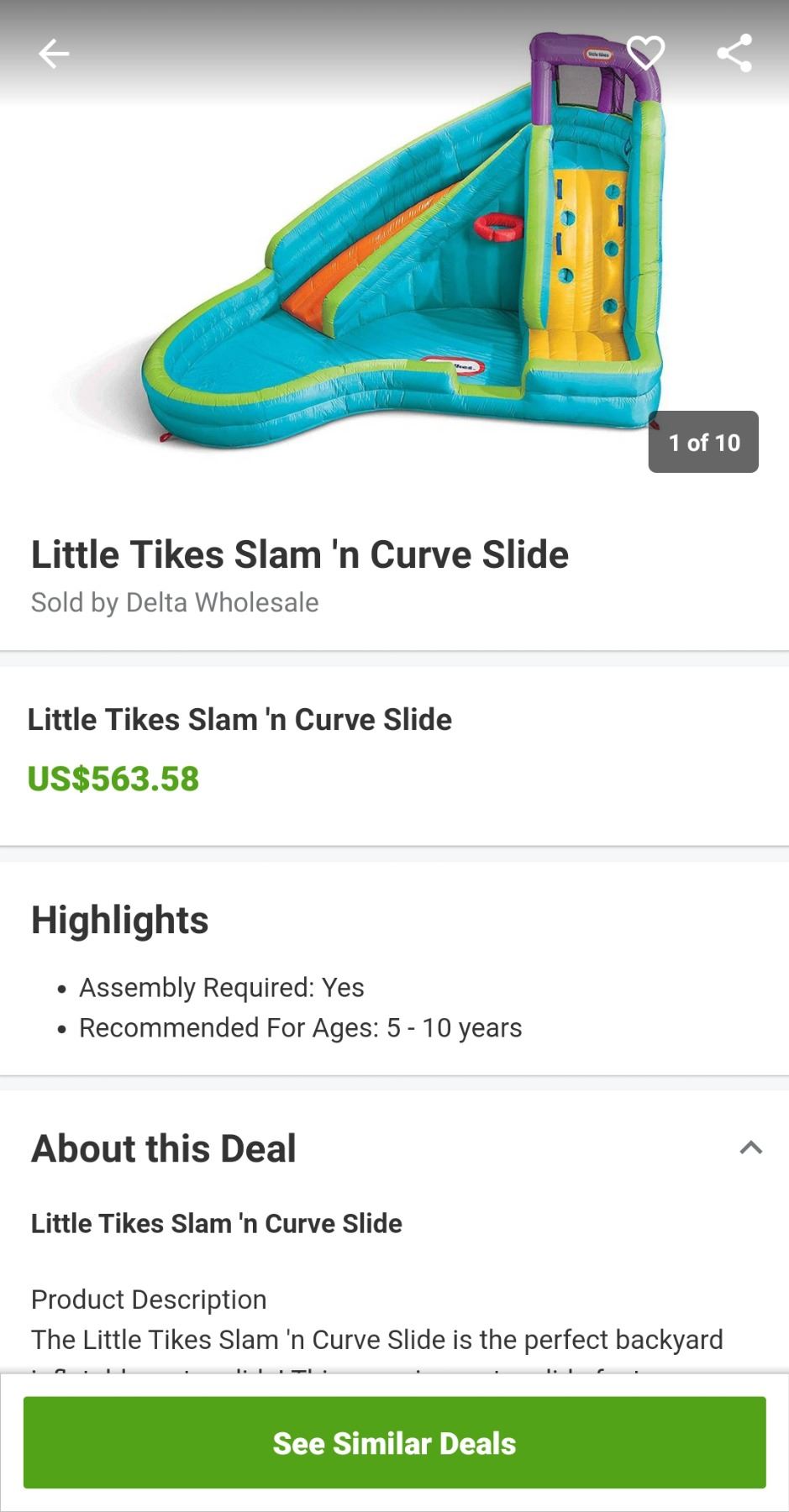This screenshot has height=1512, width=789.
Task: Tap the description line ending "perfect backyard"
Action: (377, 1340)
